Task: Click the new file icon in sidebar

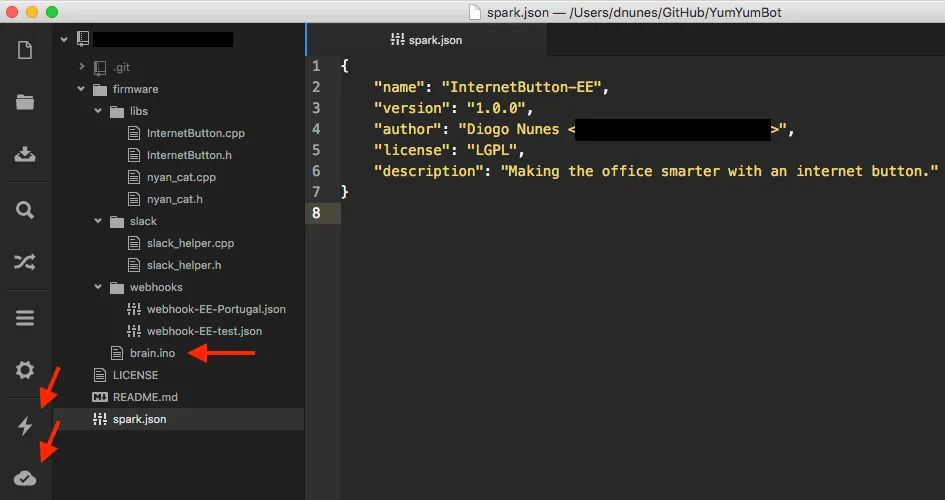Action: (x=25, y=51)
